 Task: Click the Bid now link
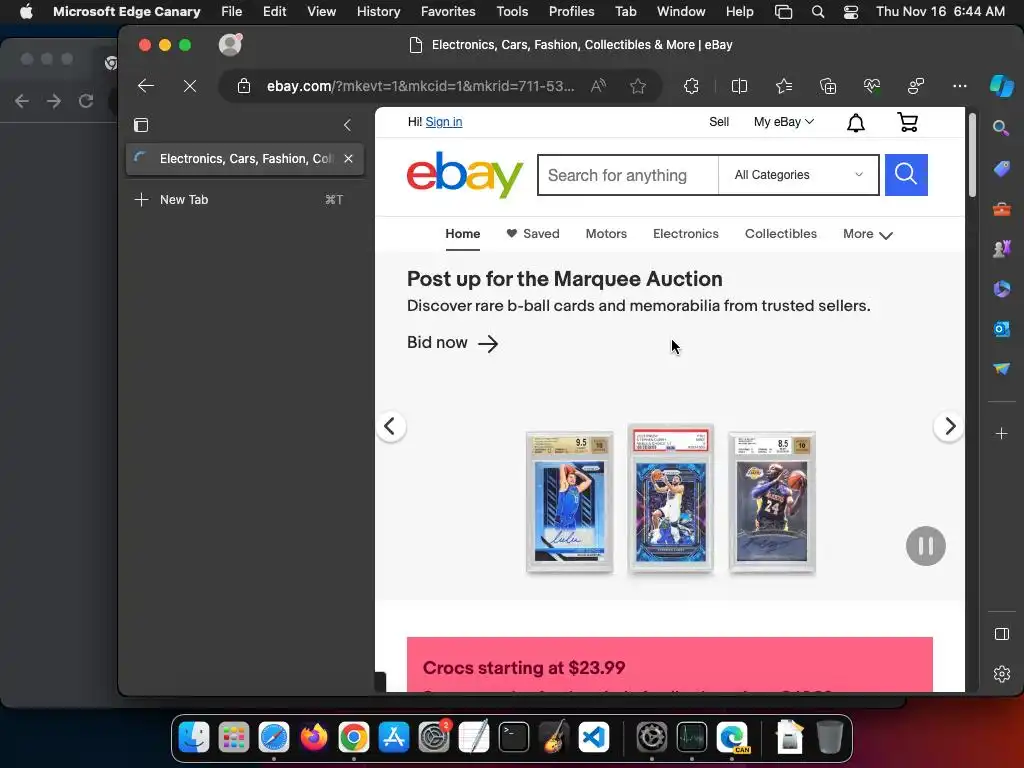coord(452,343)
